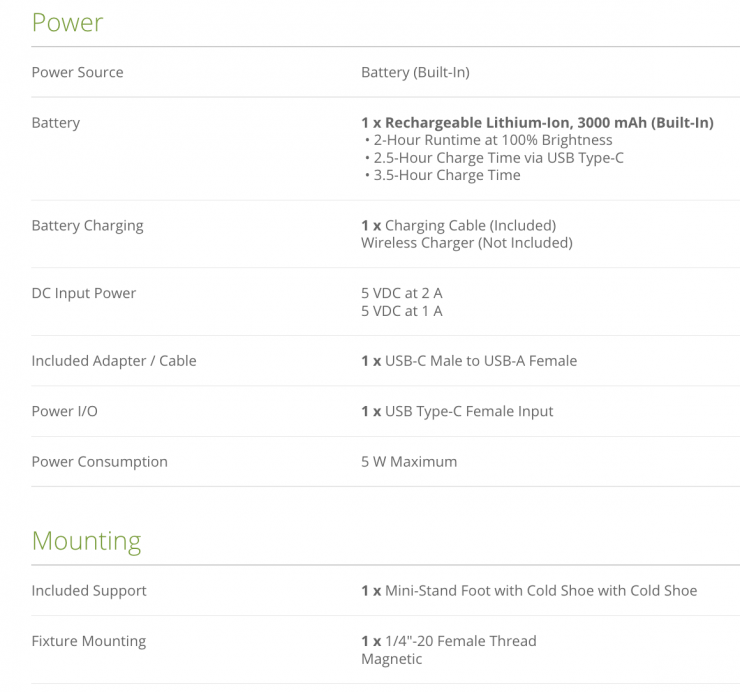This screenshot has height=692, width=740.
Task: Click the "Charging Cable (Included)" text
Action: [470, 226]
